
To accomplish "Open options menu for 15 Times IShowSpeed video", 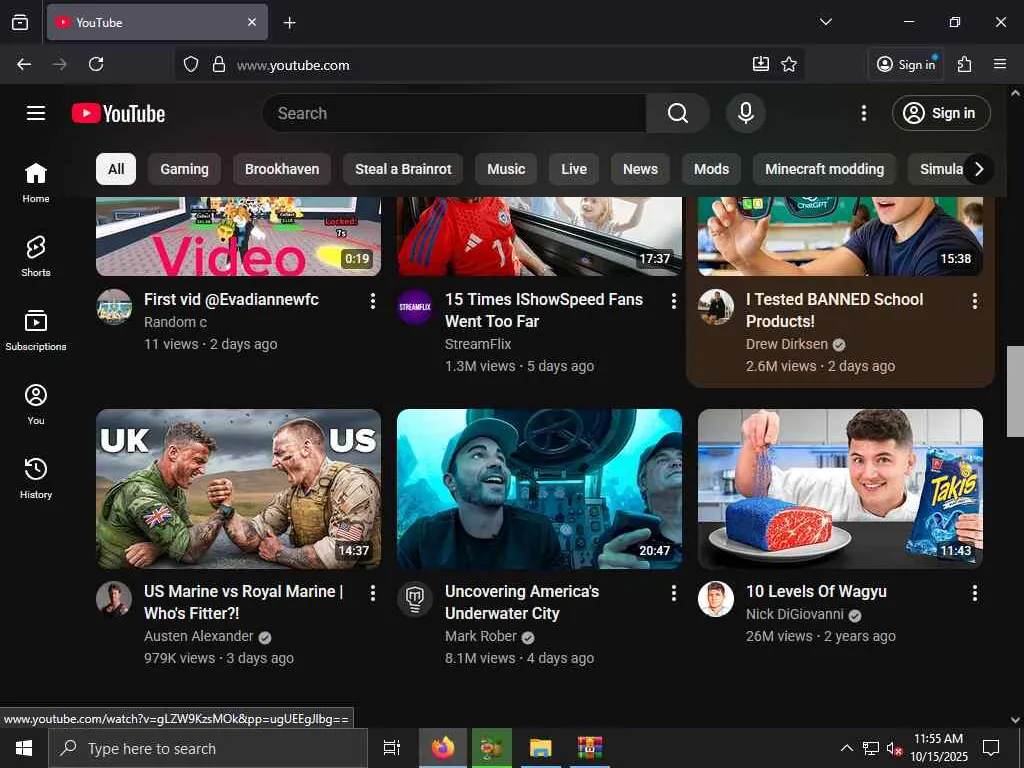I will [673, 301].
